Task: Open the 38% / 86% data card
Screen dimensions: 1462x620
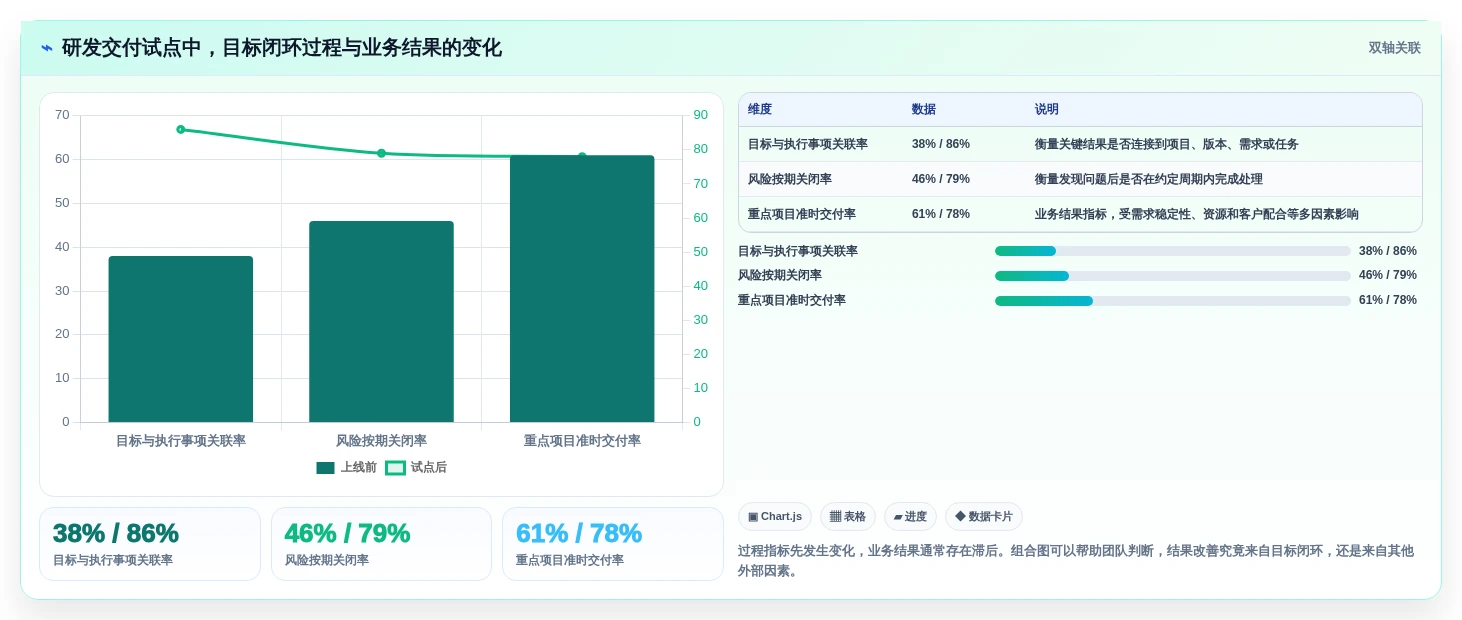Action: 150,544
